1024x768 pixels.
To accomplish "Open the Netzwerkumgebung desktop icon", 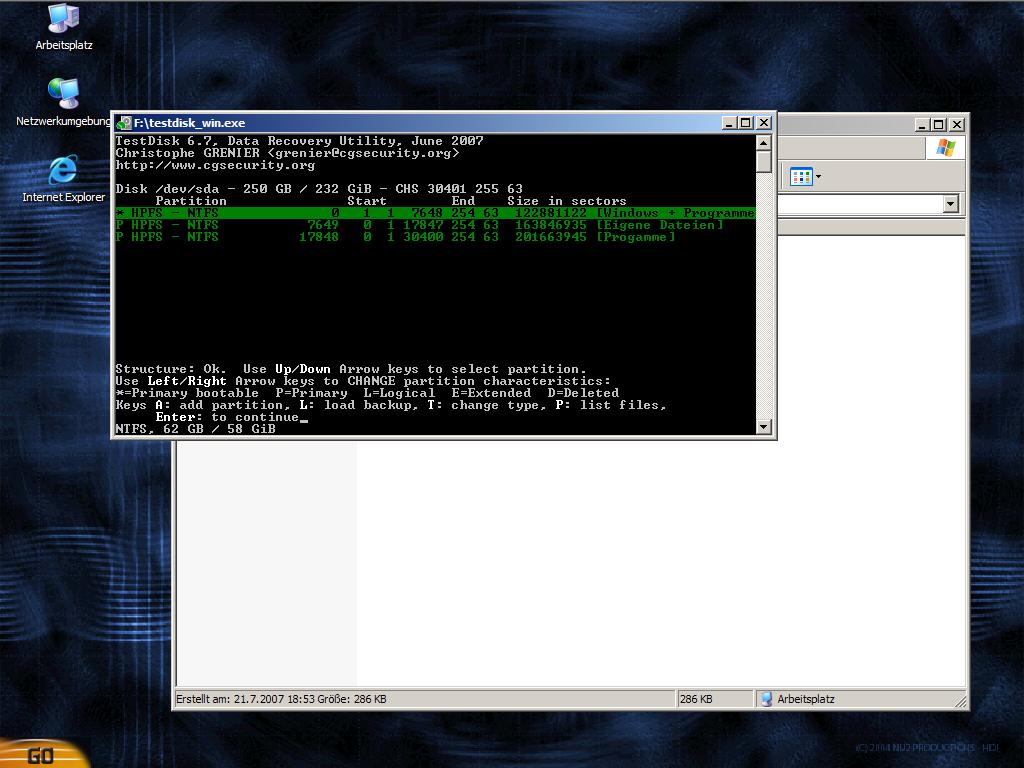I will point(63,103).
